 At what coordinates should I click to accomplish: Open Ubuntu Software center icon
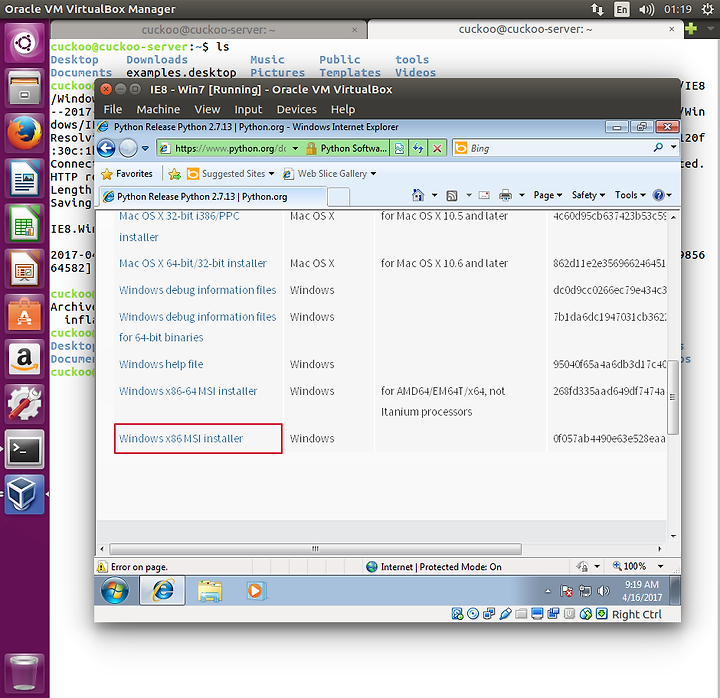[x=24, y=314]
